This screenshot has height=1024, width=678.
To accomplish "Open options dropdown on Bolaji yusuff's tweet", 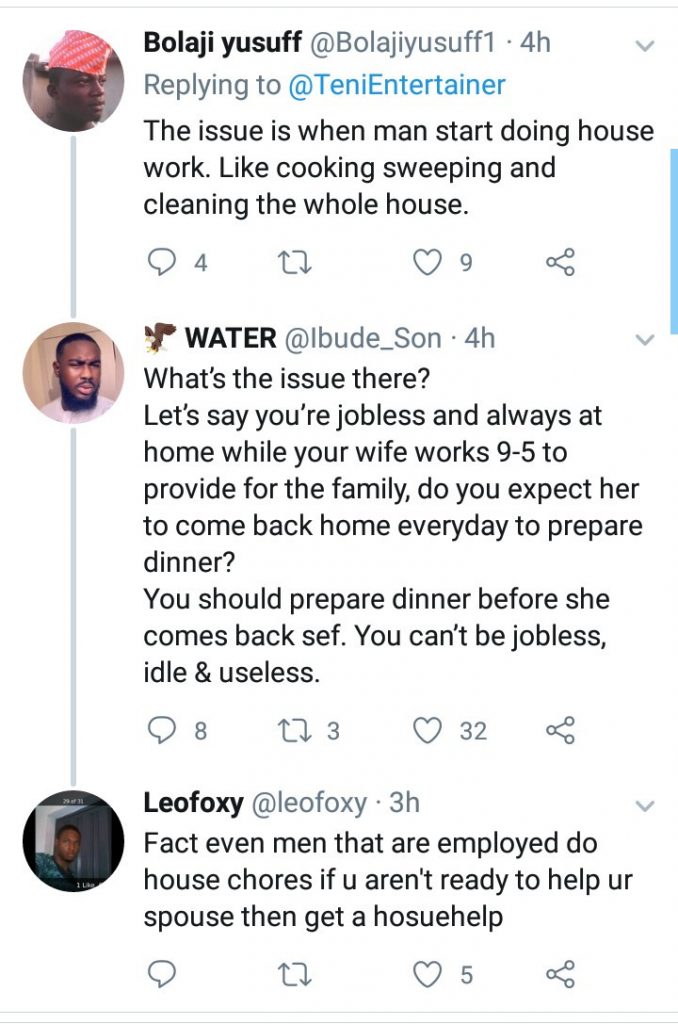I will click(645, 46).
